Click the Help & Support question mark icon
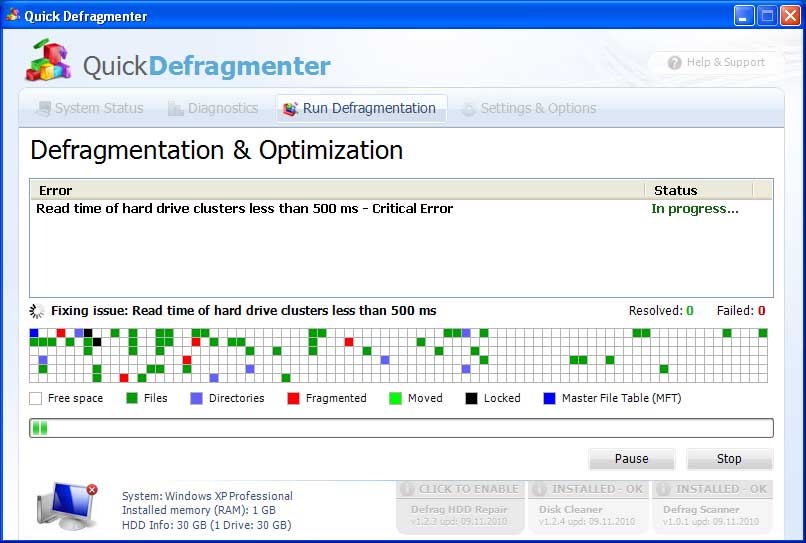The image size is (806, 543). 674,63
